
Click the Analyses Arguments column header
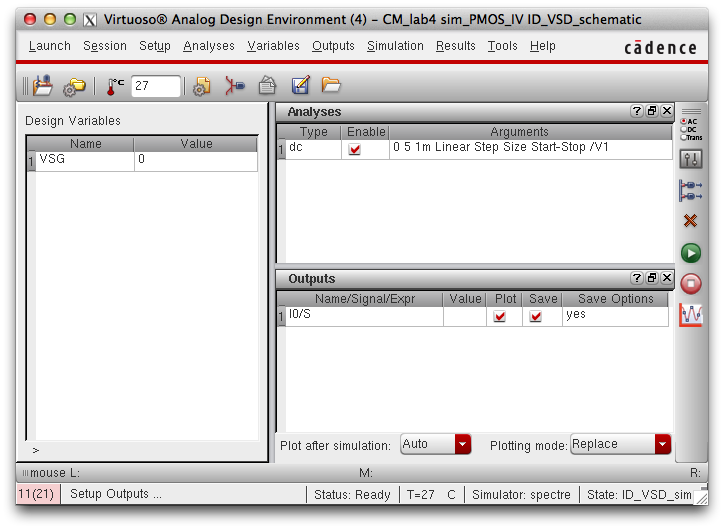tap(531, 132)
